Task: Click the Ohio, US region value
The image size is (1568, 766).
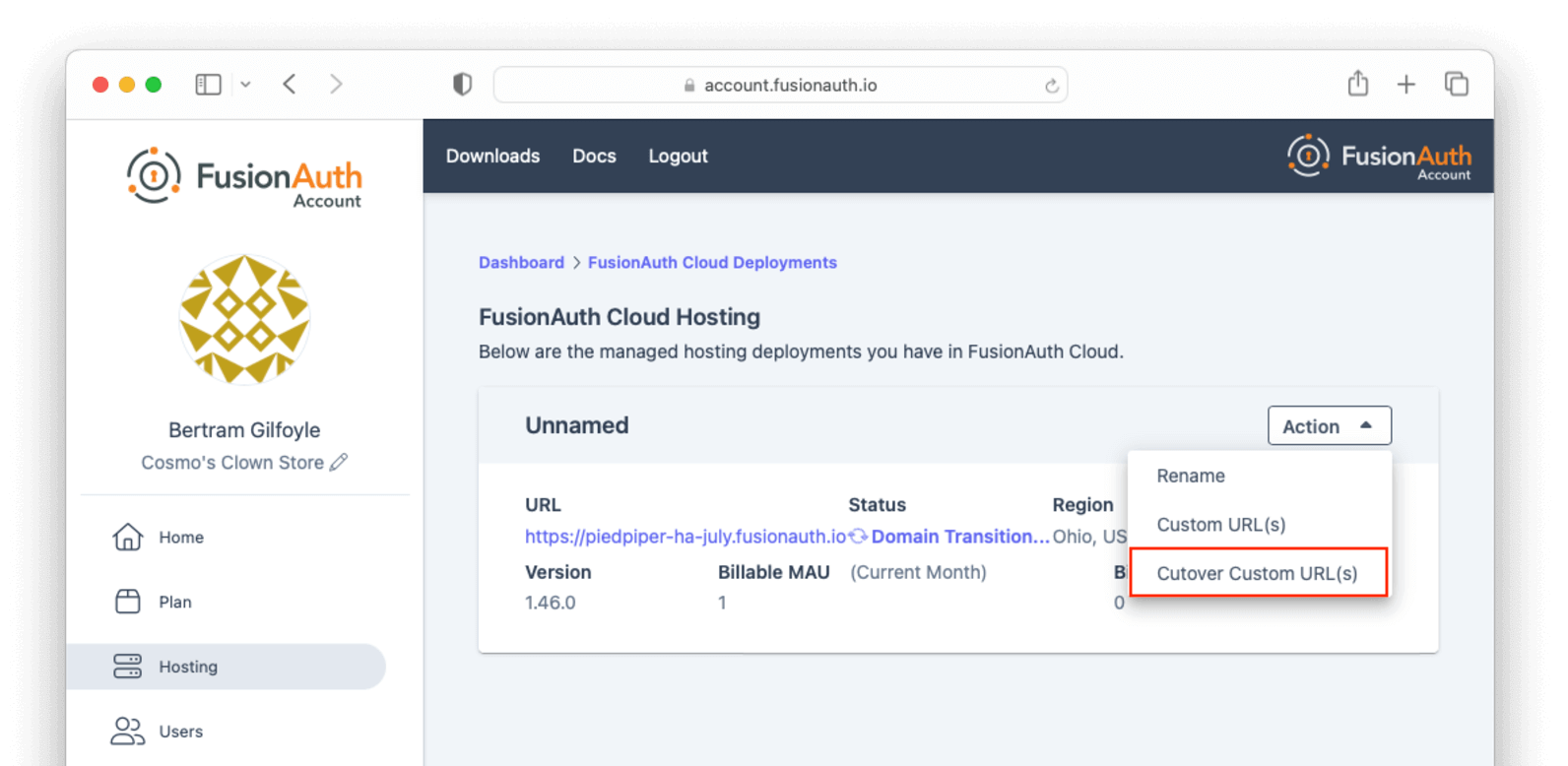Action: (1089, 537)
